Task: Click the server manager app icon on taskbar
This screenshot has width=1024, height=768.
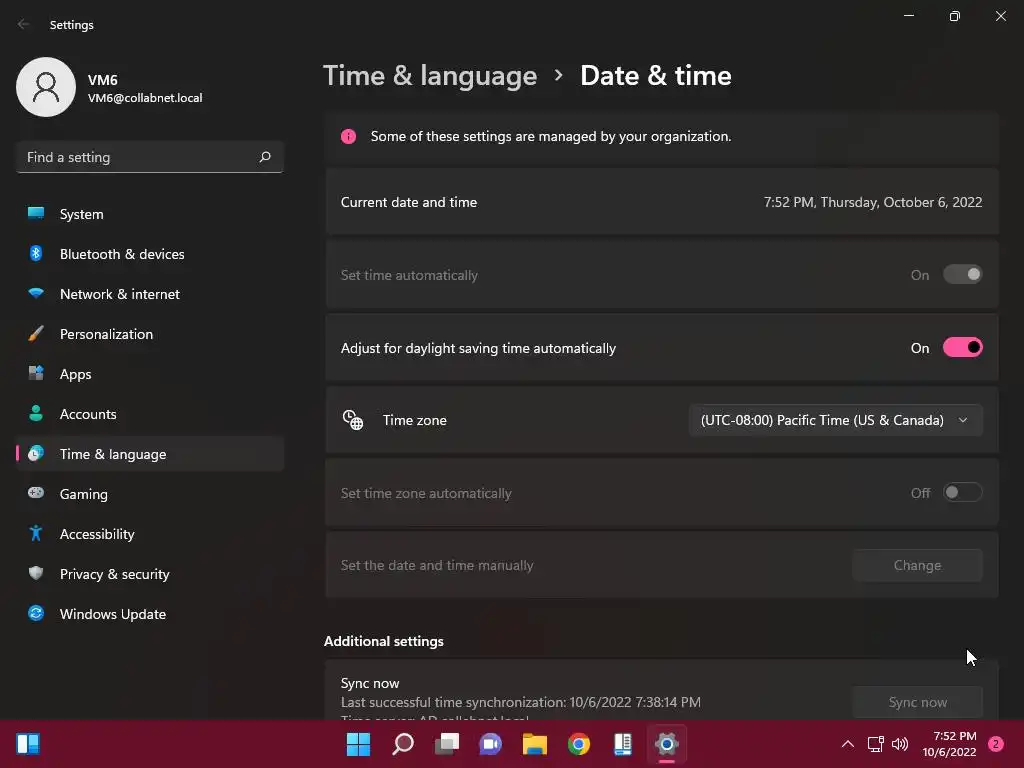Action: coord(623,744)
